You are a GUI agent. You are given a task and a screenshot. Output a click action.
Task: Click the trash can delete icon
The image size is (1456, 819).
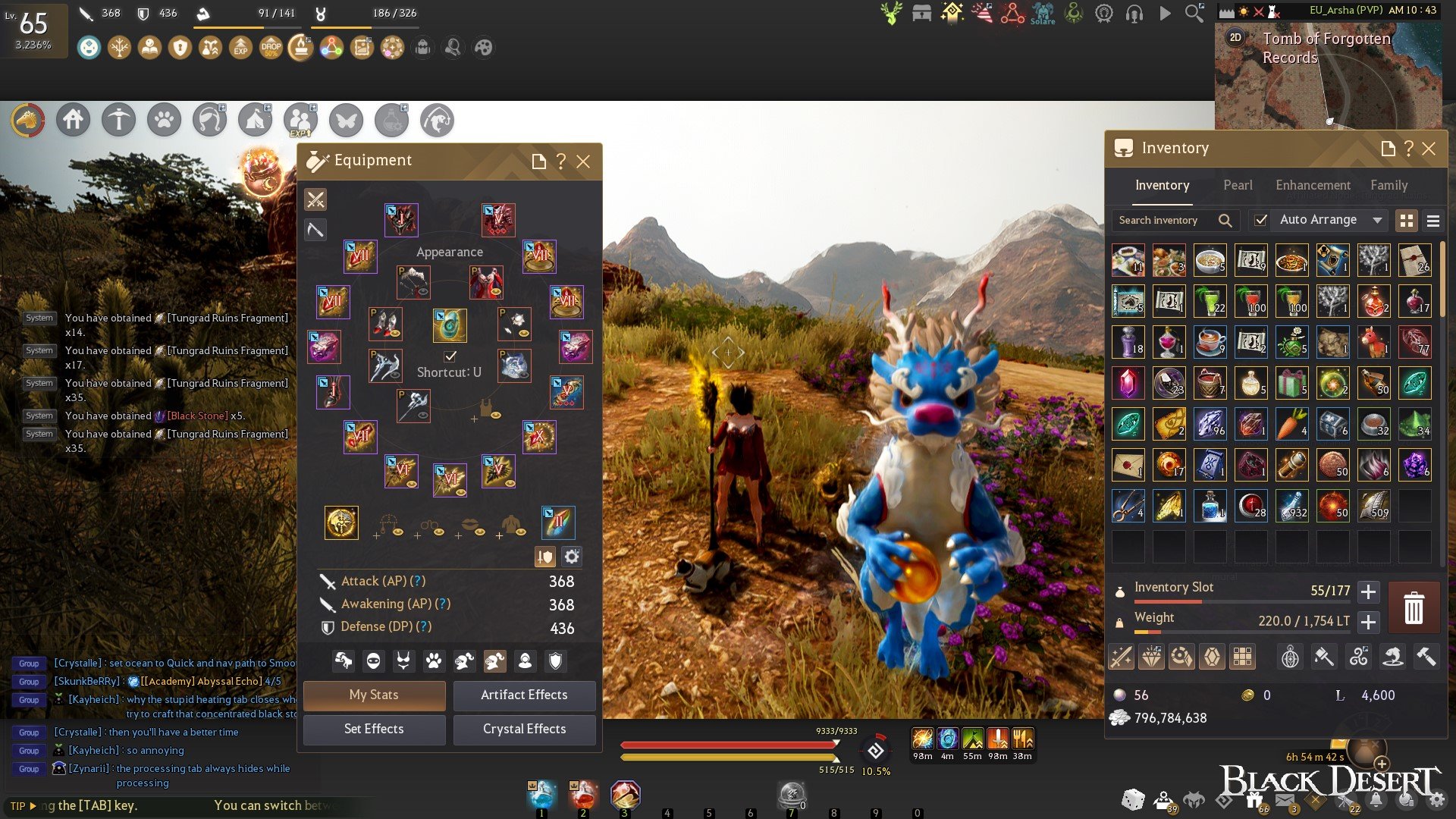1414,608
